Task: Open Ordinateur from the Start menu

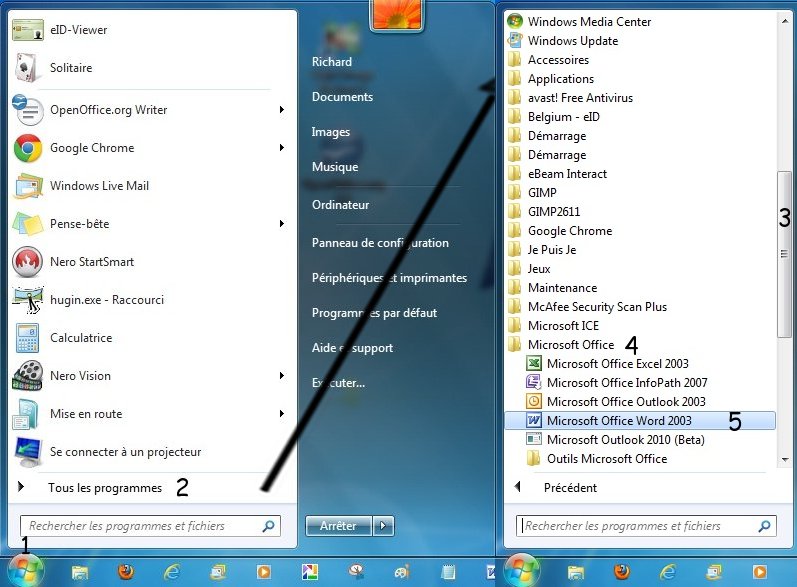Action: pyautogui.click(x=341, y=205)
